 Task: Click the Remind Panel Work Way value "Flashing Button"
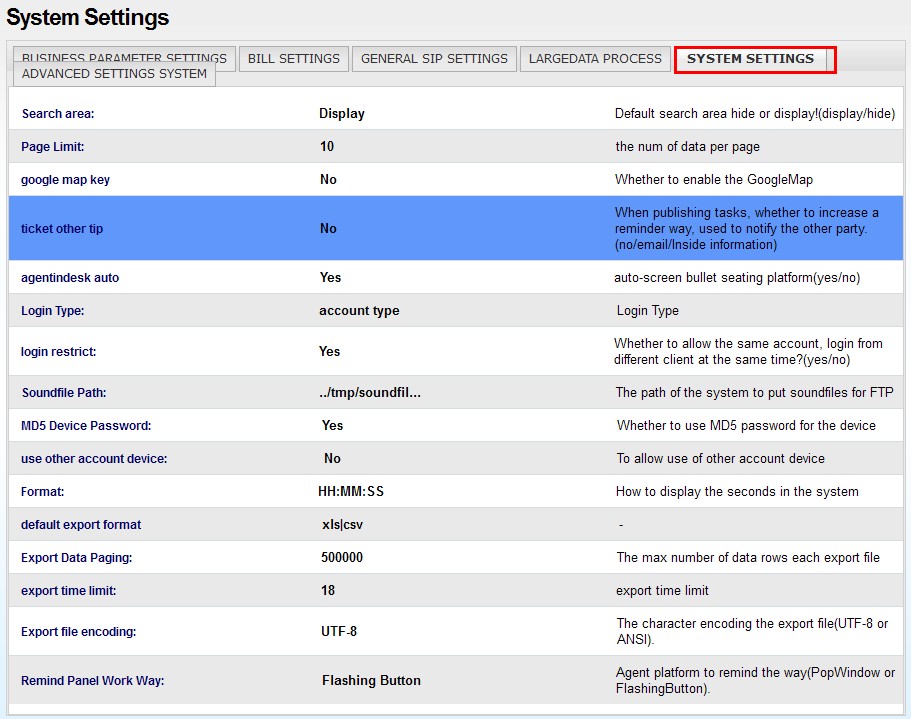click(x=371, y=681)
